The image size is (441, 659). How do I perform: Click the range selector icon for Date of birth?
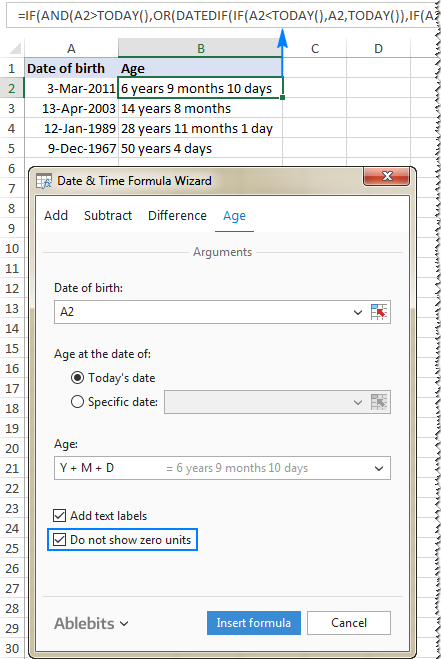379,312
